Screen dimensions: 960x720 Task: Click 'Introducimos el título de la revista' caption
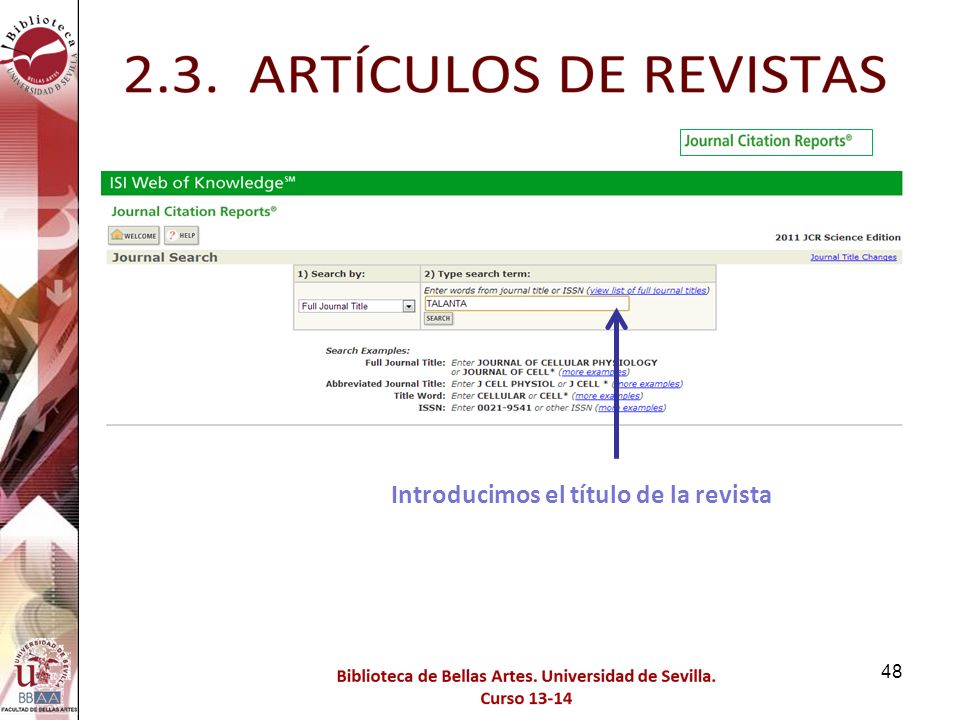point(581,495)
